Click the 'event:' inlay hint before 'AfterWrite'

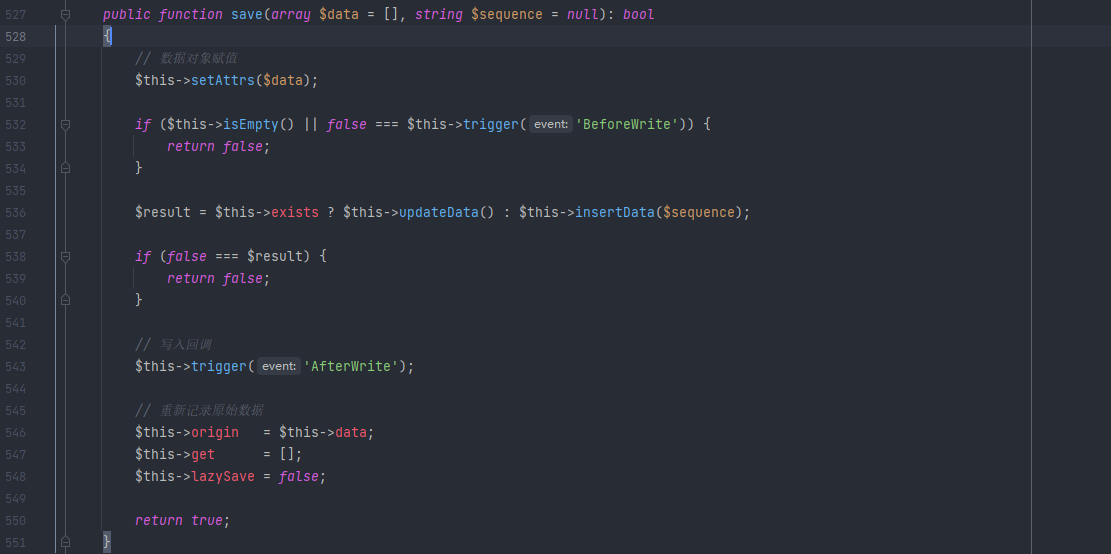pos(278,367)
